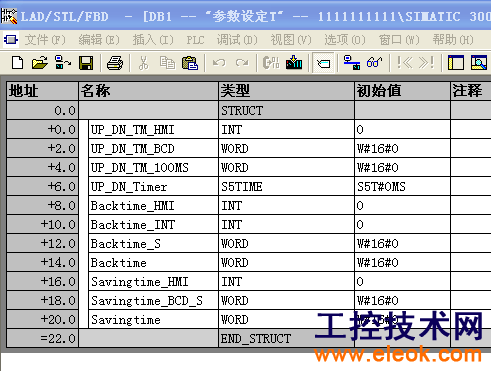Copy selection with the copy icon
The width and height of the screenshot is (491, 371).
click(x=167, y=63)
